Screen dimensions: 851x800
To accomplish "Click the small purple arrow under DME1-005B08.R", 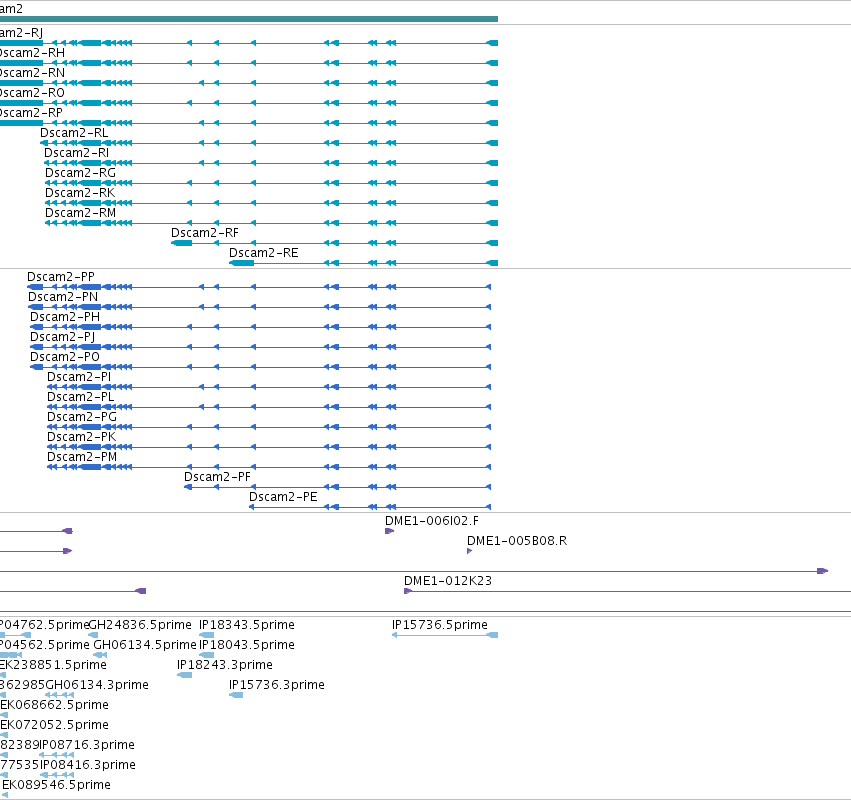I will (x=469, y=552).
